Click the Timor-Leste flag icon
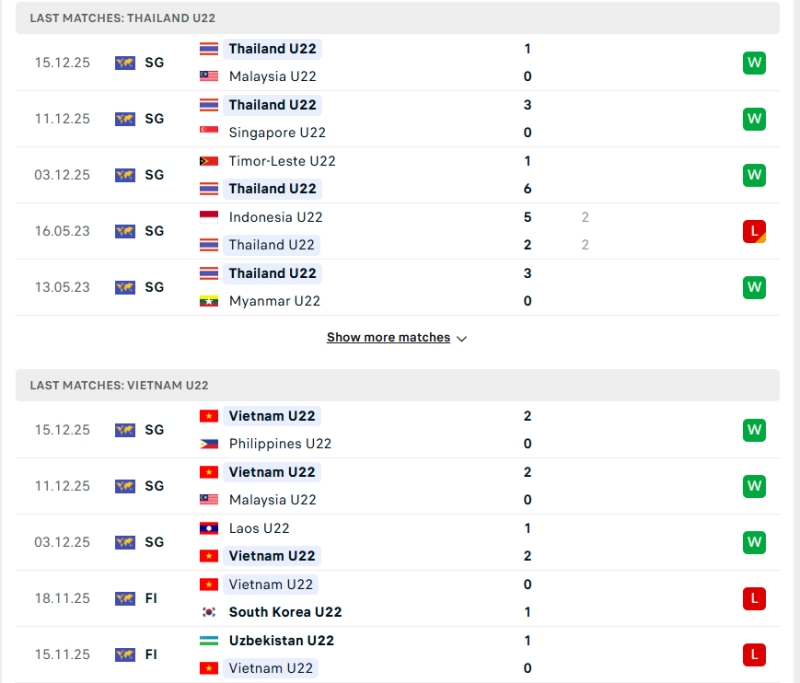 208,161
